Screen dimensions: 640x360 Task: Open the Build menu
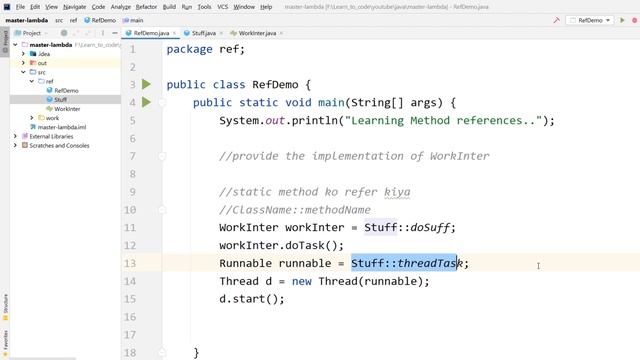(169, 7)
